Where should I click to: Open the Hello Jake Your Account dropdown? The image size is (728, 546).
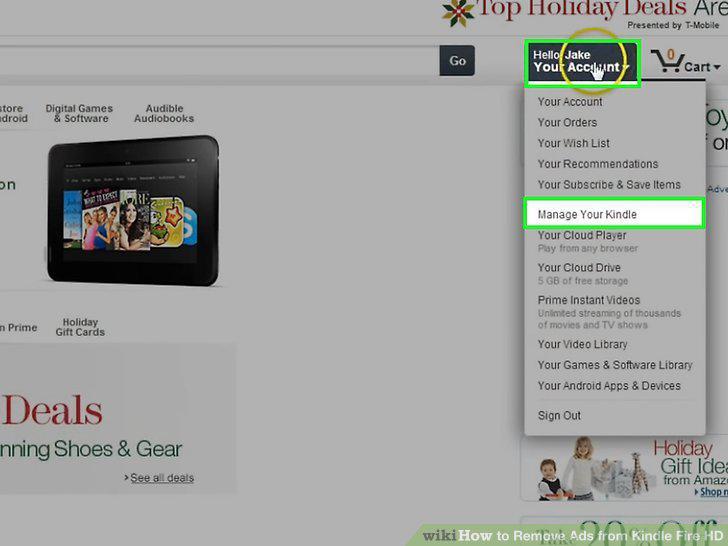coord(583,62)
